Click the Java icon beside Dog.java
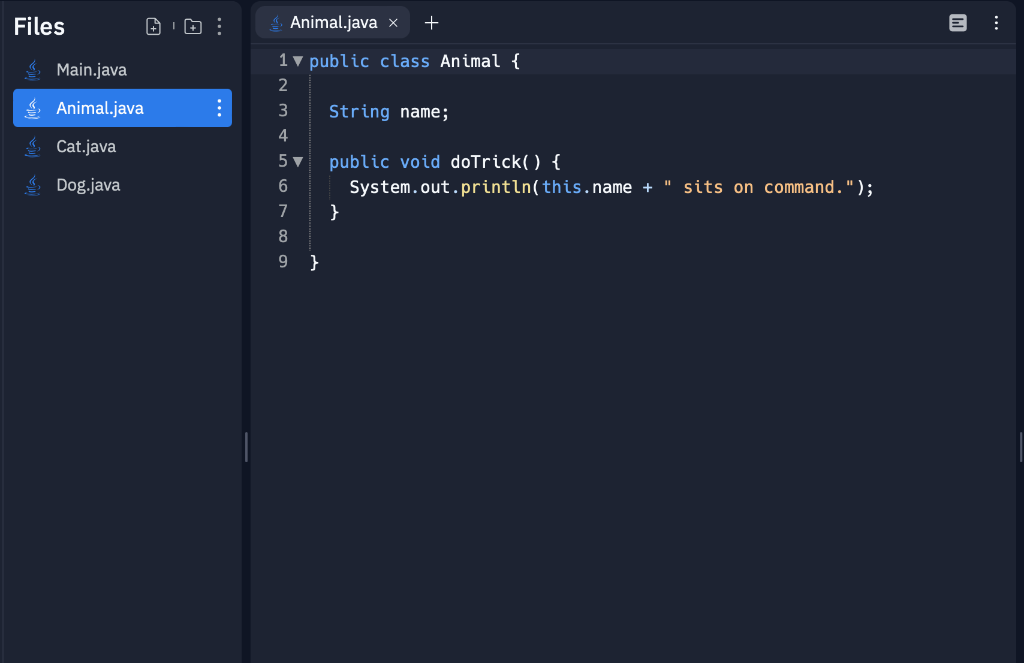 click(33, 184)
